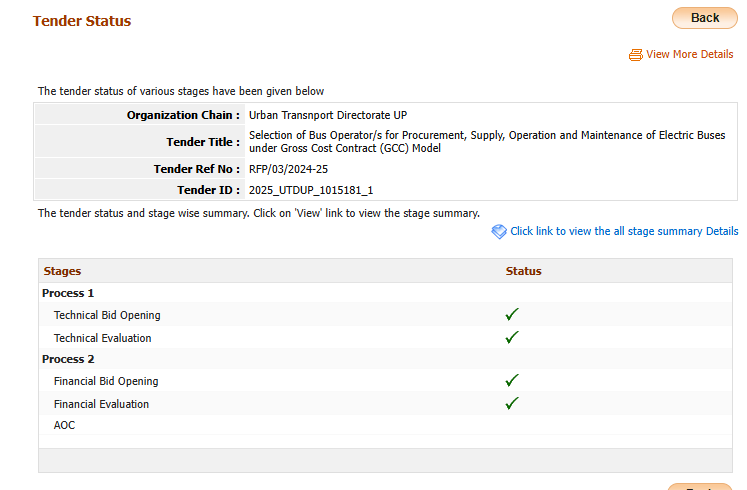Image resolution: width=747 pixels, height=490 pixels.
Task: Click the Tender Ref No label
Action: pos(196,169)
